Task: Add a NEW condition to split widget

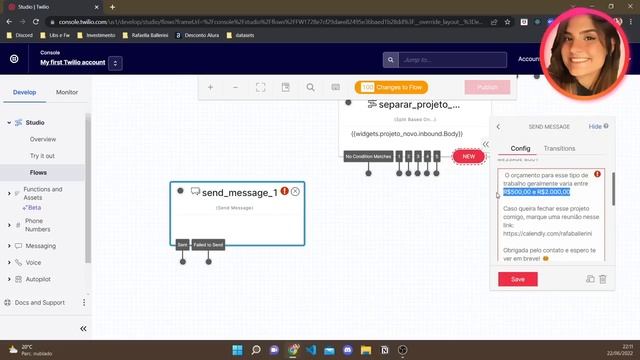Action: coord(469,156)
